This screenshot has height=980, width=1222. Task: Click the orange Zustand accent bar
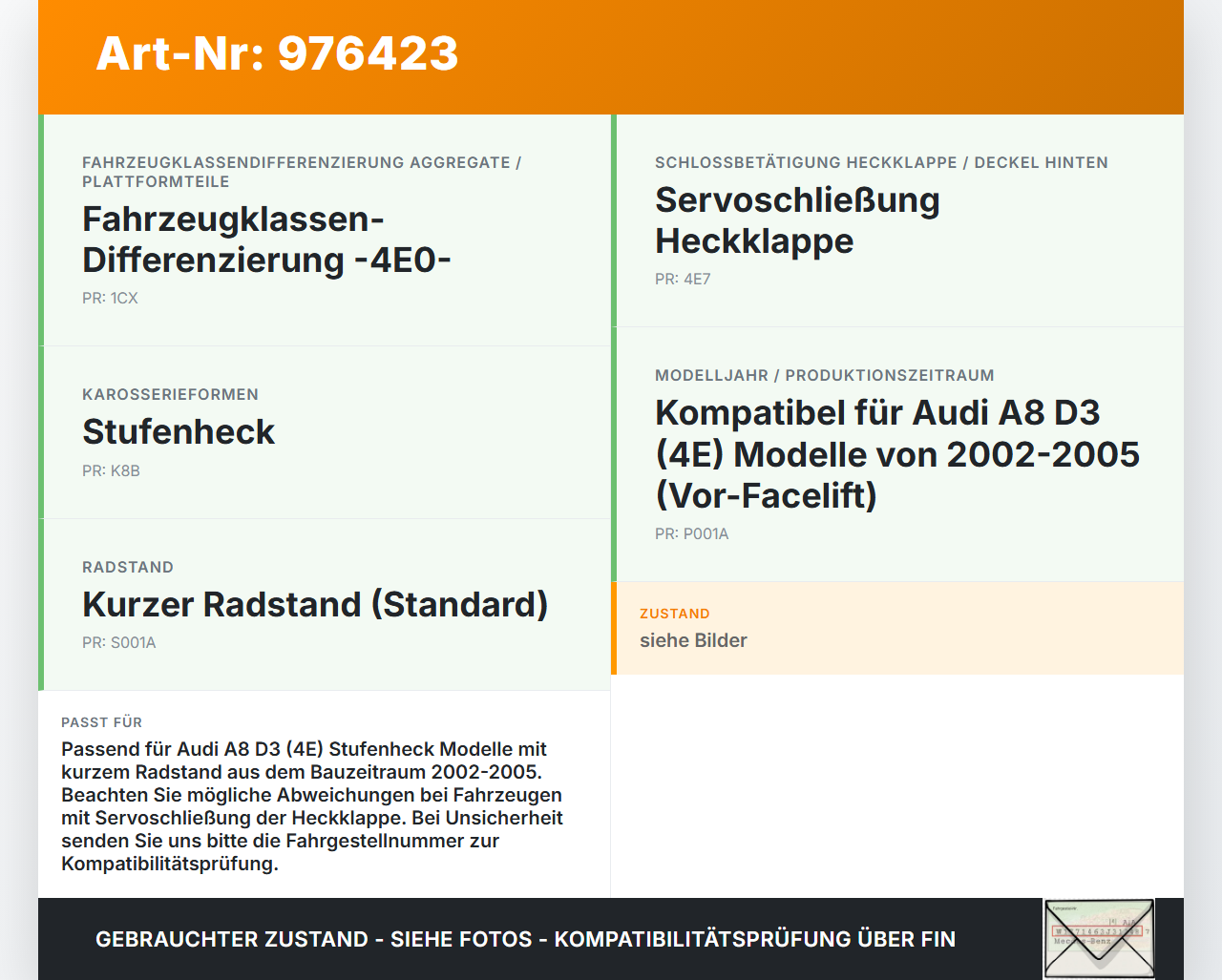pos(615,628)
